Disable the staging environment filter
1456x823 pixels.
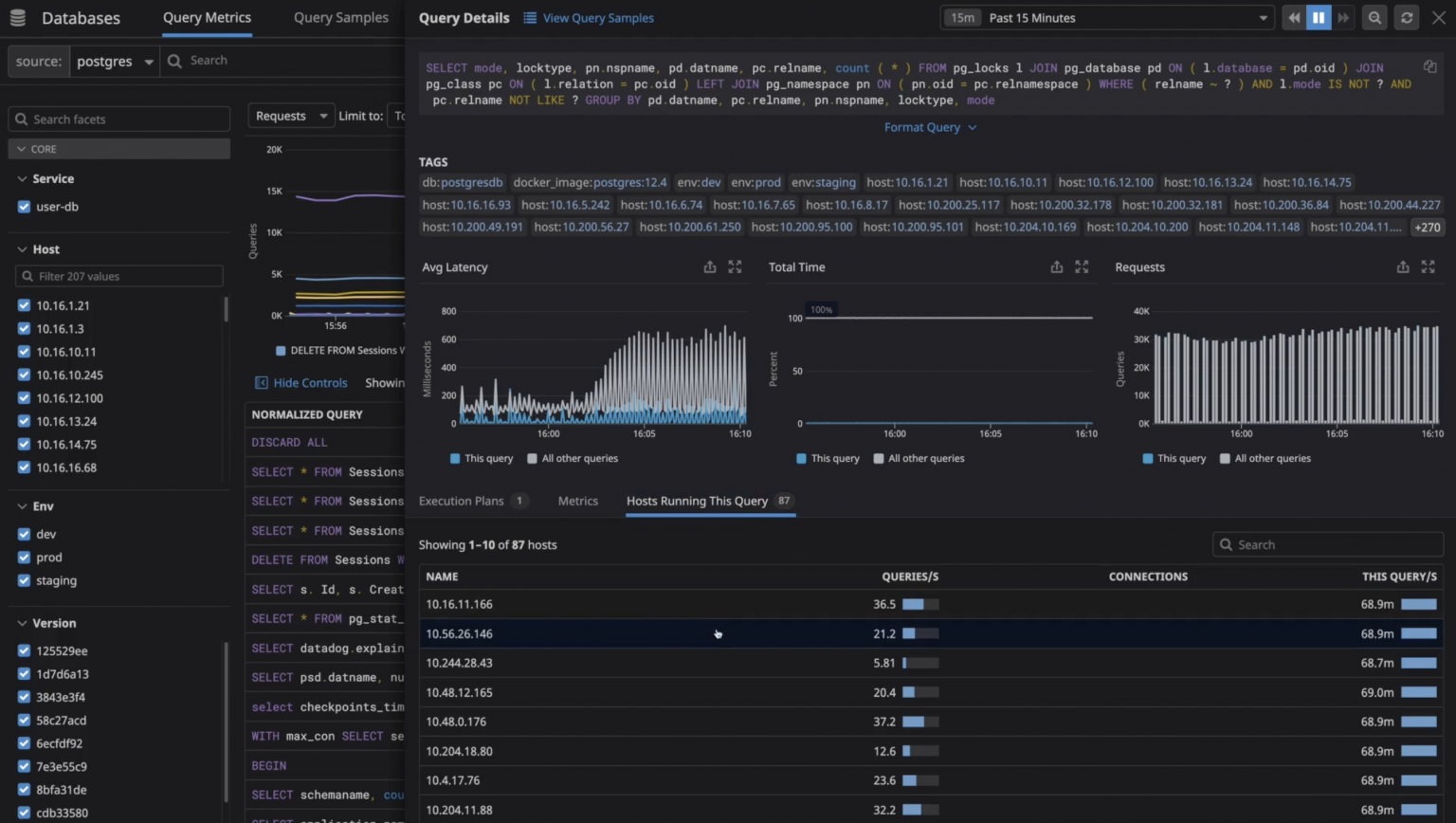coord(24,580)
